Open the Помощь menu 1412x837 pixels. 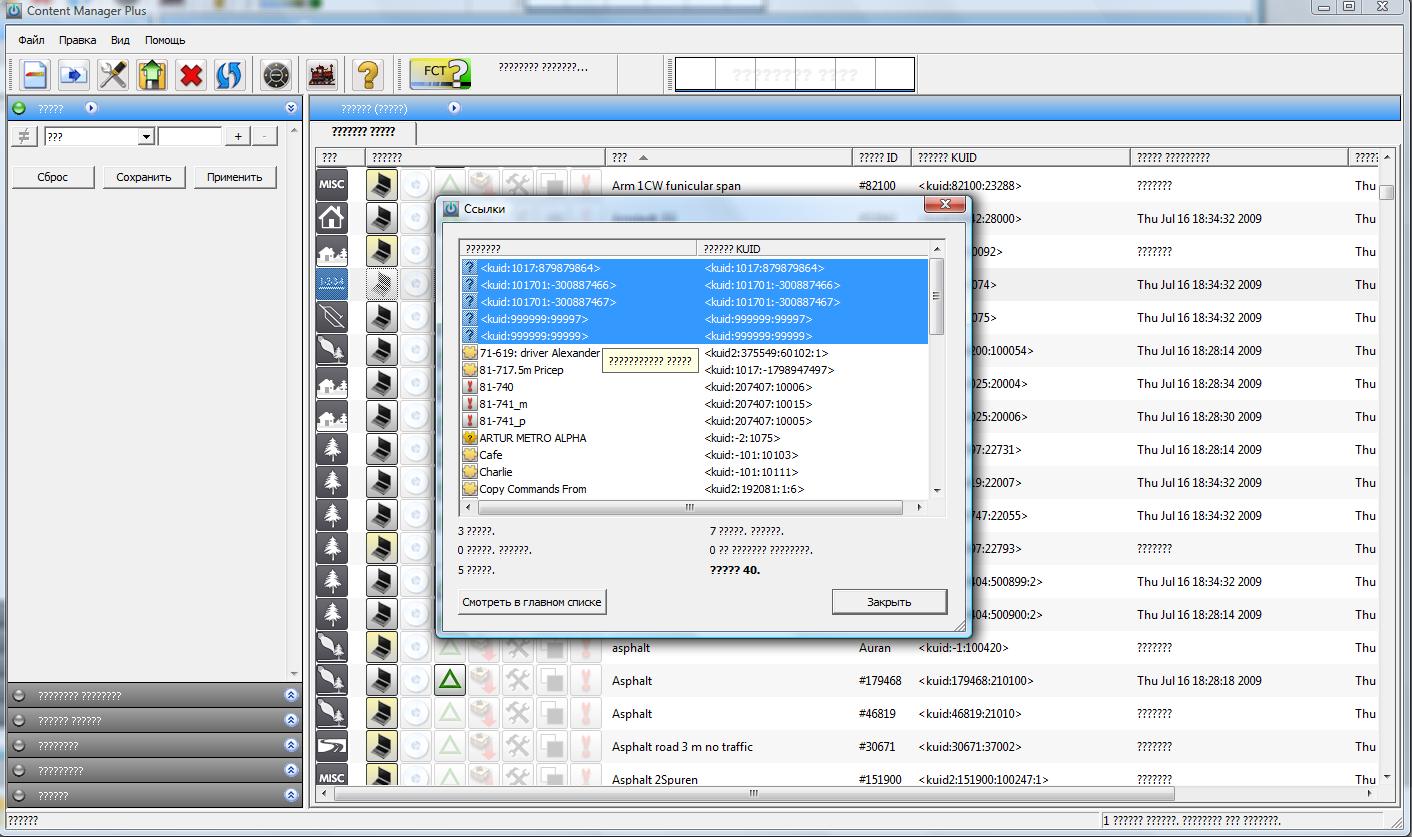[x=165, y=40]
